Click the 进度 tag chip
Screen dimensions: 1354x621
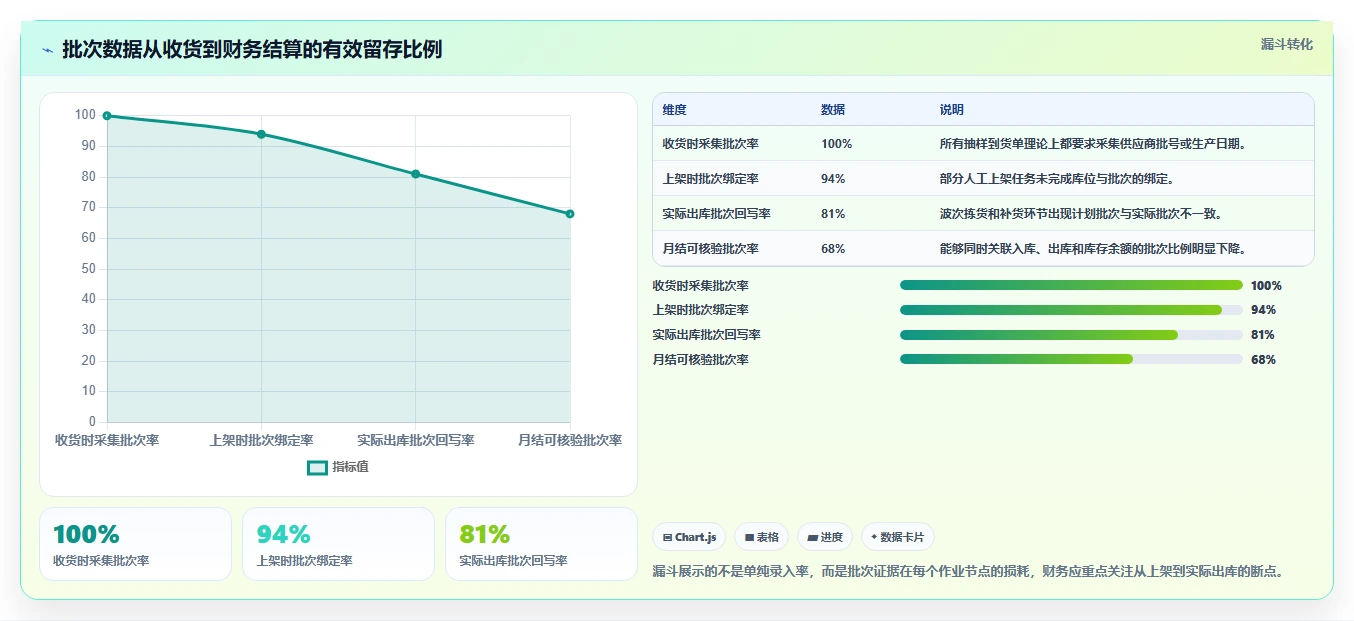pyautogui.click(x=825, y=537)
